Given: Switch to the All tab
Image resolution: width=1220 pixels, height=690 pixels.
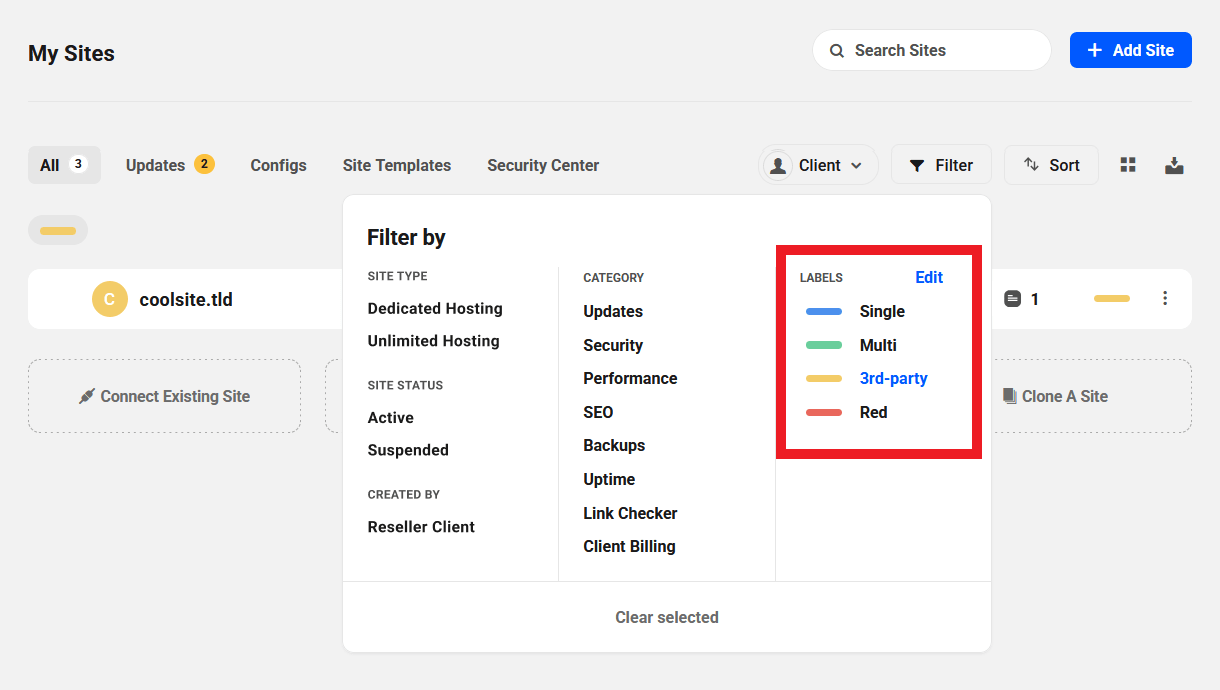Looking at the screenshot, I should tap(64, 165).
